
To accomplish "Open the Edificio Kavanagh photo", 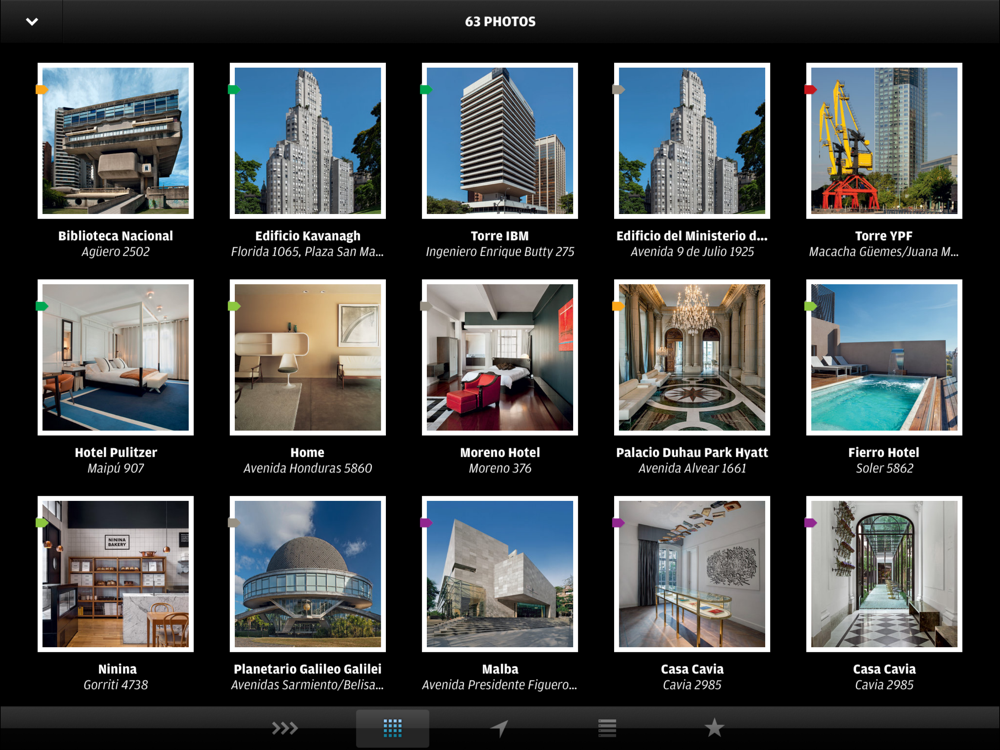I will (x=307, y=141).
